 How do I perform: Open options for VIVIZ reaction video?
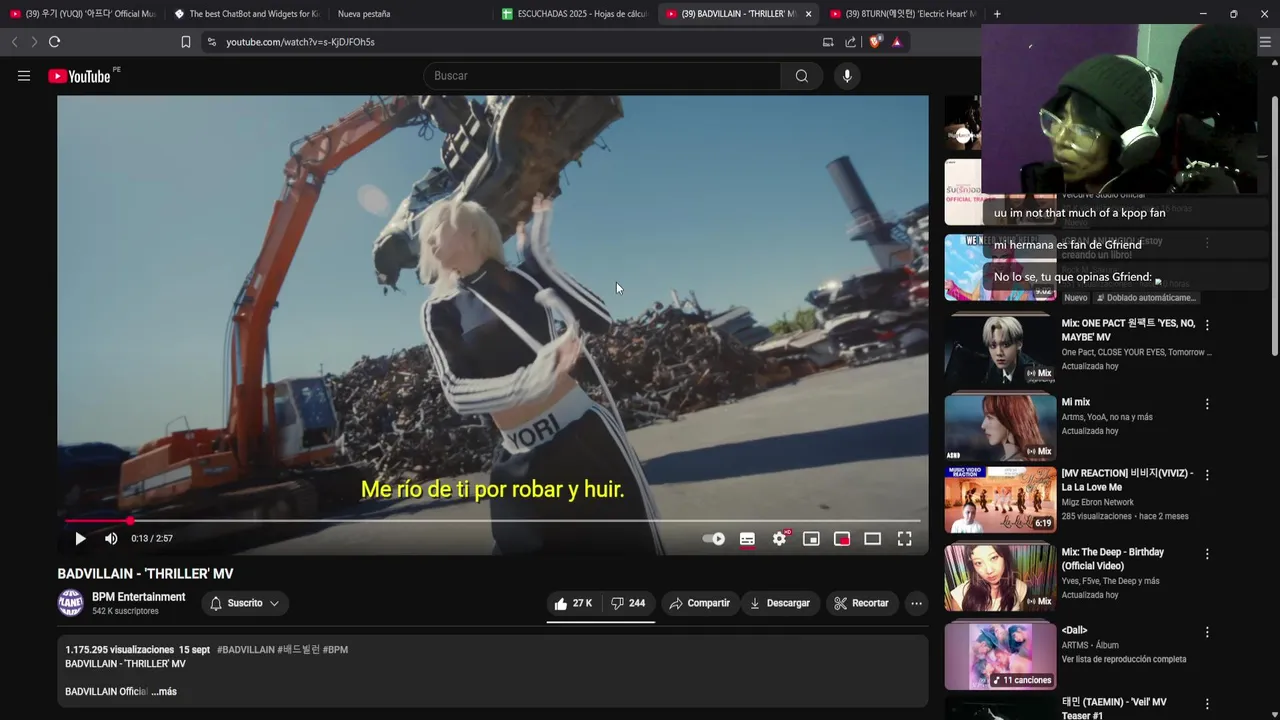[x=1207, y=475]
